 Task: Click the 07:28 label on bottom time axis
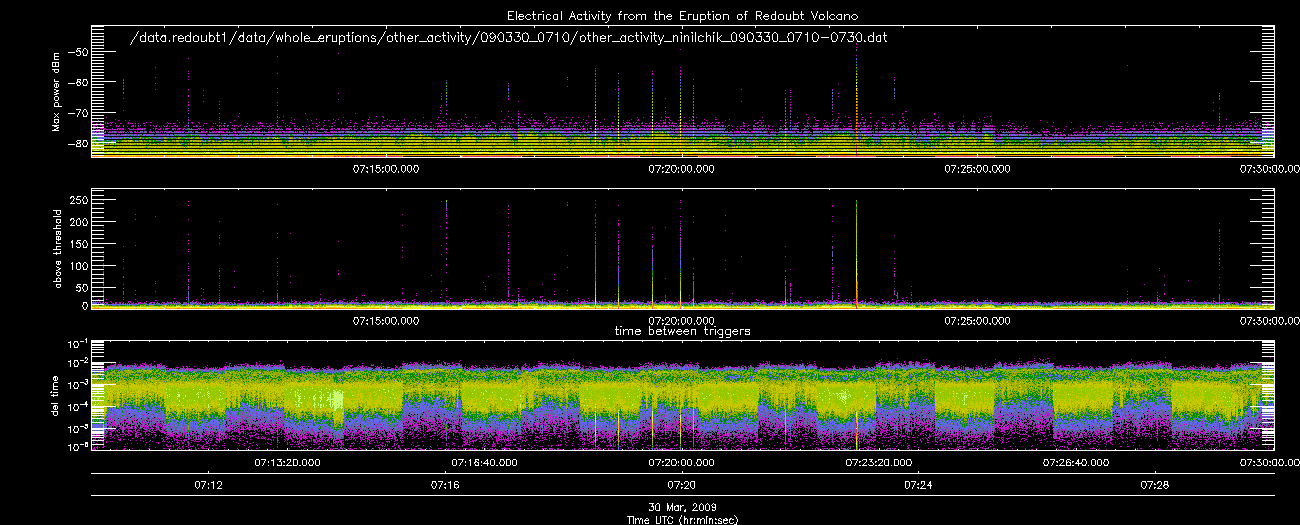1155,485
